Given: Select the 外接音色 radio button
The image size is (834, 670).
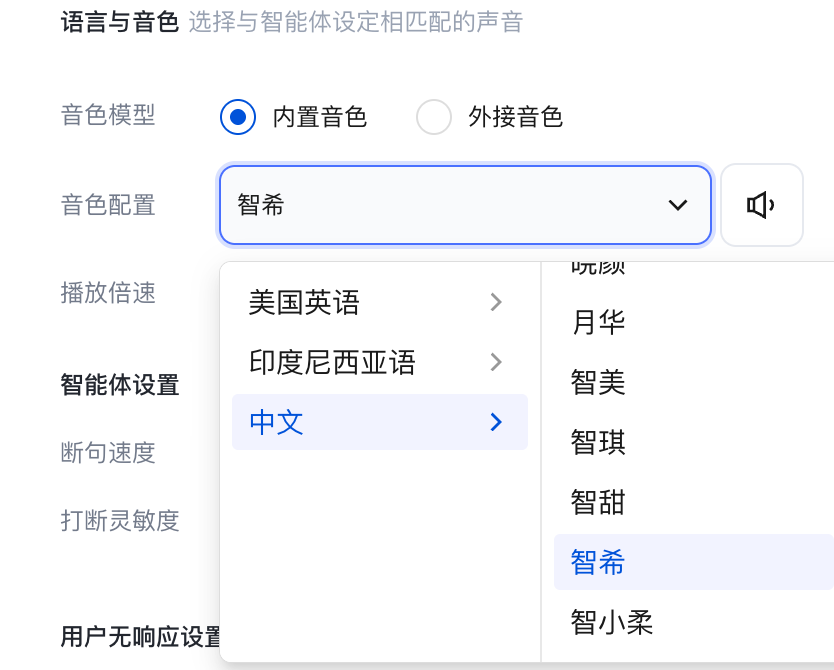Looking at the screenshot, I should [x=433, y=117].
